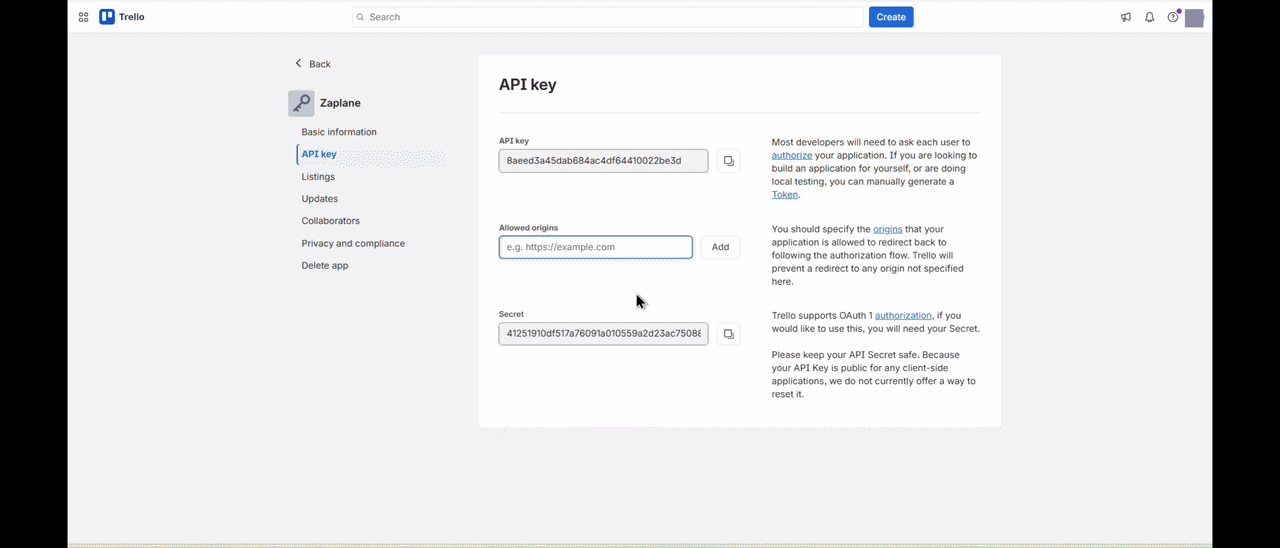Open Privacy and compliance section

pyautogui.click(x=353, y=243)
